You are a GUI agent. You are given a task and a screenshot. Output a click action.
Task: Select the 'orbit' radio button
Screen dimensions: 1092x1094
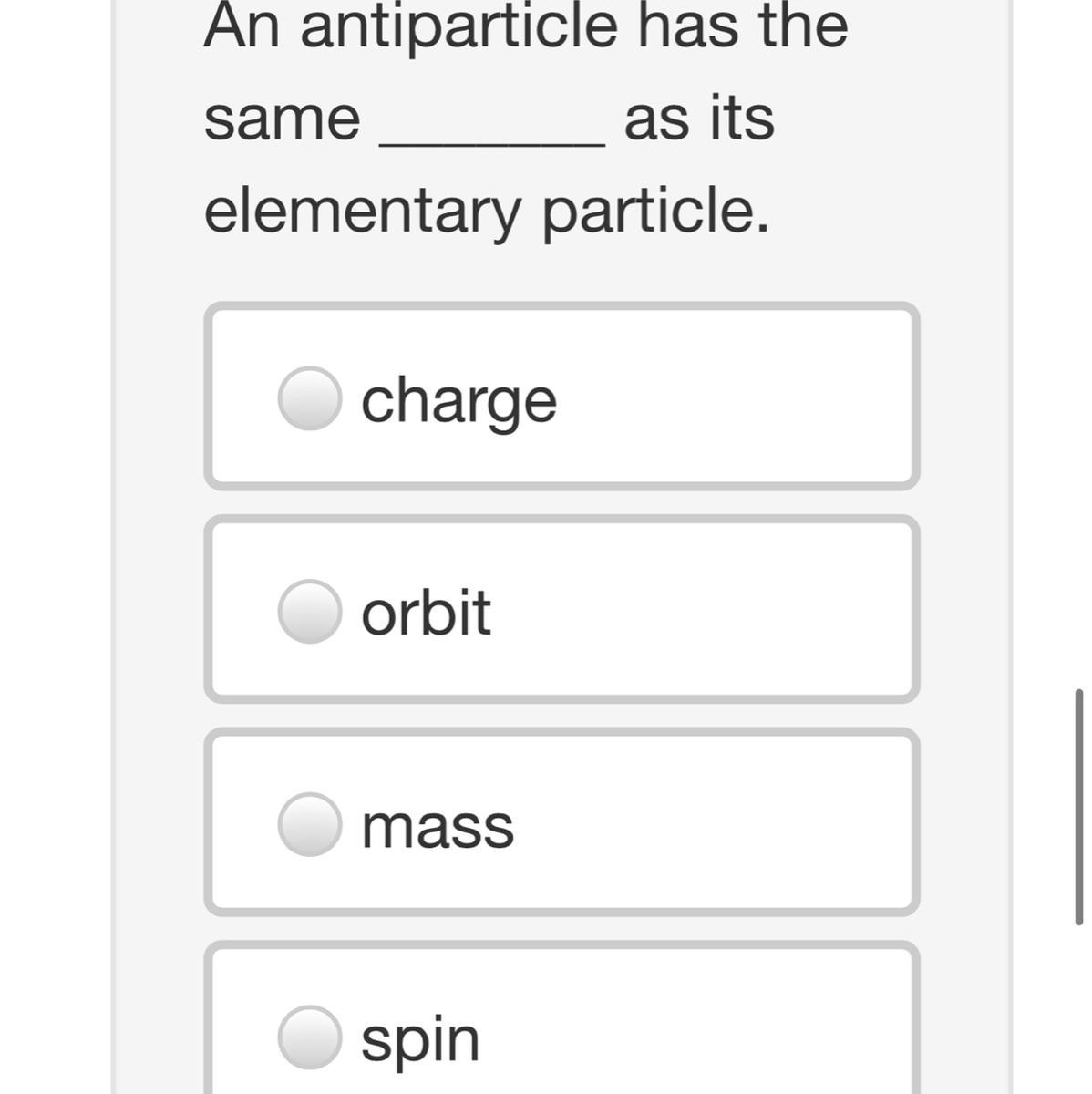[310, 611]
